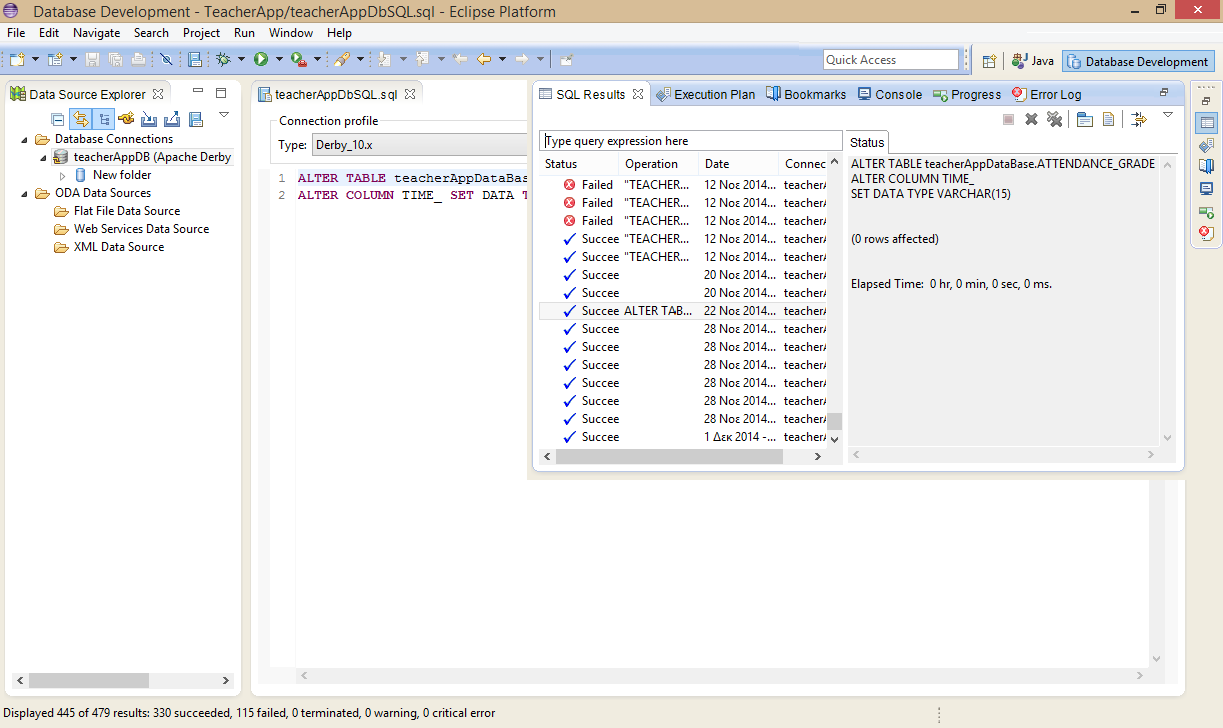The width and height of the screenshot is (1223, 728).
Task: Switch to the Error Log tab
Action: point(1046,94)
